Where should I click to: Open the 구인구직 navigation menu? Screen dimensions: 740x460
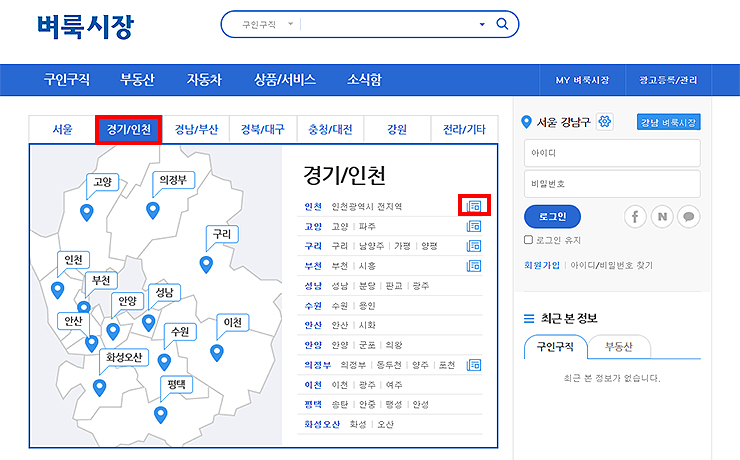67,79
